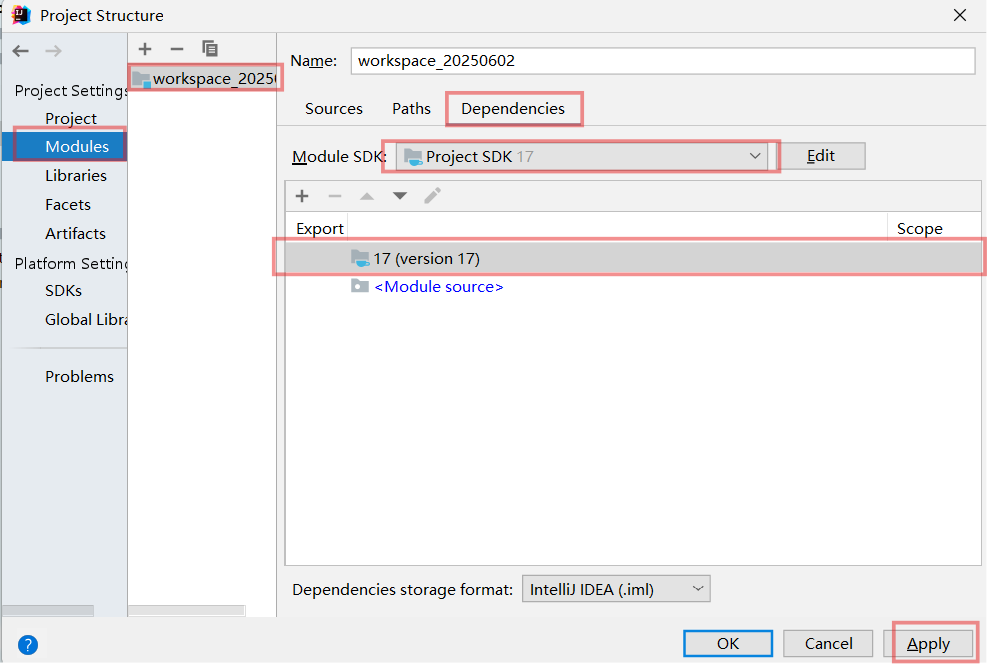Viewport: 988px width, 664px height.
Task: Select the <Module source> dependency row
Action: pyautogui.click(x=633, y=287)
